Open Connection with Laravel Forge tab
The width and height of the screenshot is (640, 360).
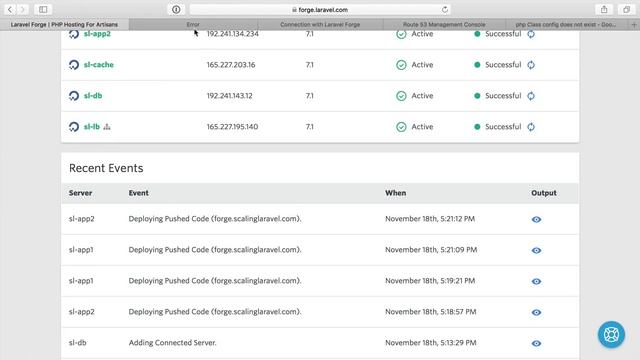(320, 24)
